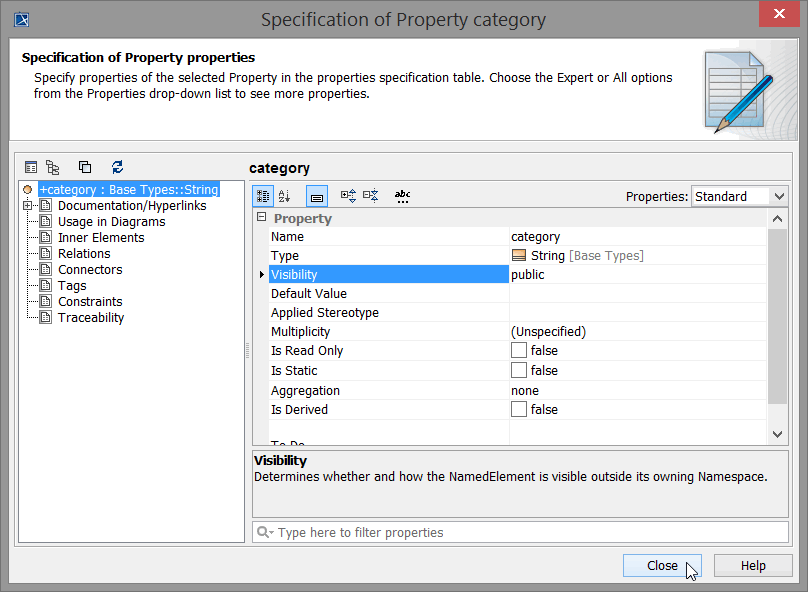Click the refresh arrows icon
808x592 pixels.
point(117,167)
